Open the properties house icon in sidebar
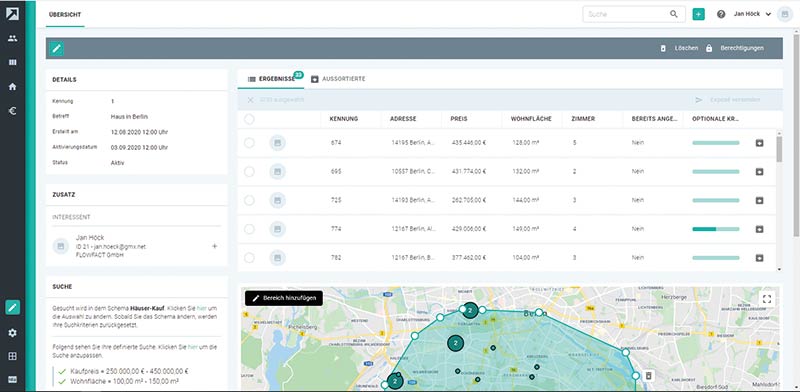This screenshot has height=392, width=800. click(x=13, y=86)
